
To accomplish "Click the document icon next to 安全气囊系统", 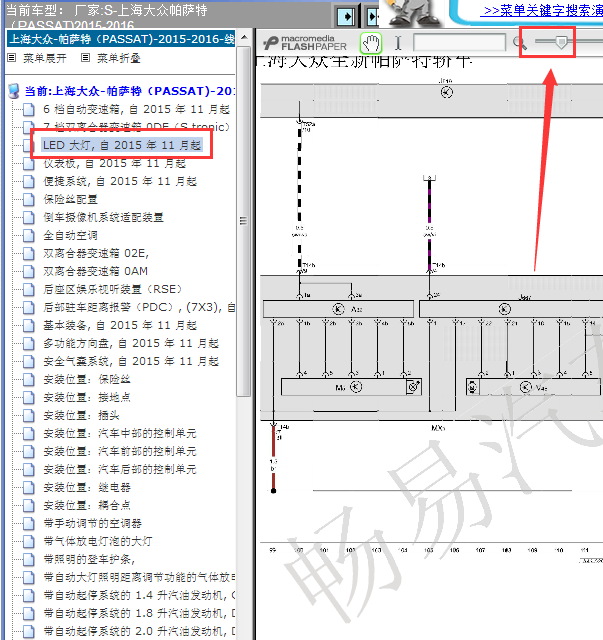I will [29, 361].
